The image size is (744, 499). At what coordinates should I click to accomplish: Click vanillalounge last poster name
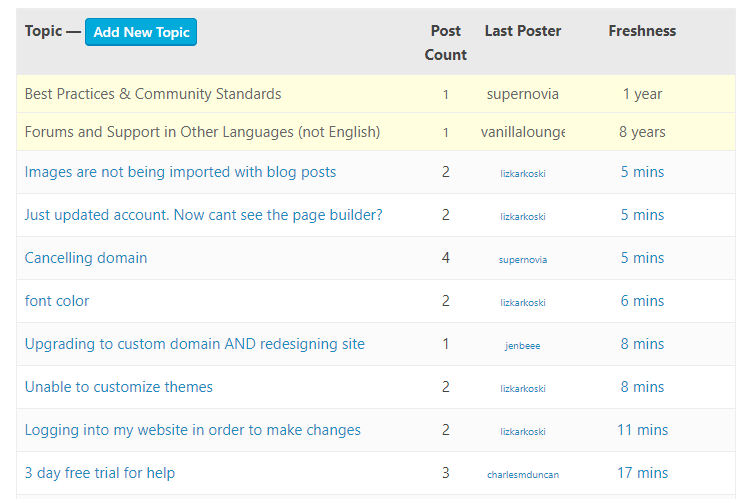[x=523, y=132]
